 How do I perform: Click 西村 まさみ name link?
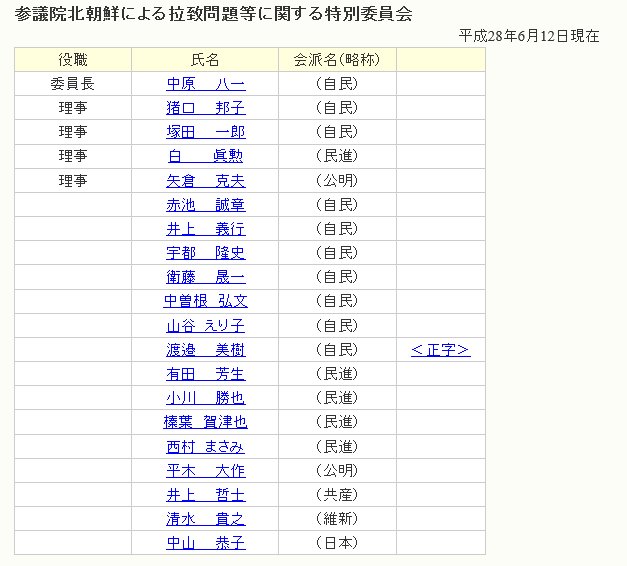[x=206, y=446]
